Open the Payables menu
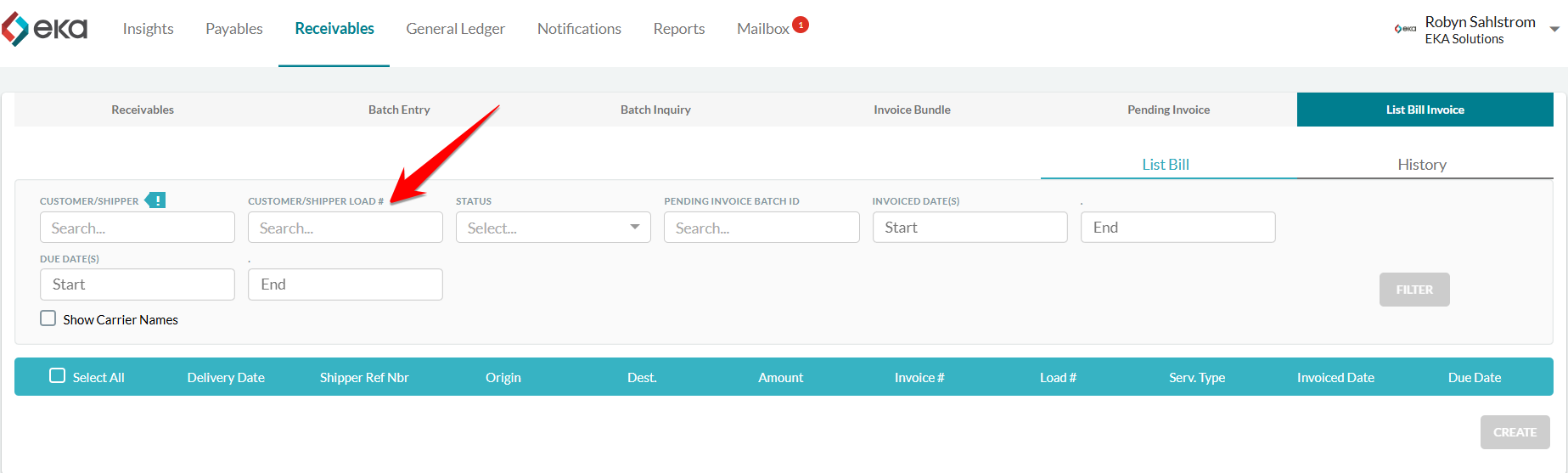 pyautogui.click(x=234, y=29)
